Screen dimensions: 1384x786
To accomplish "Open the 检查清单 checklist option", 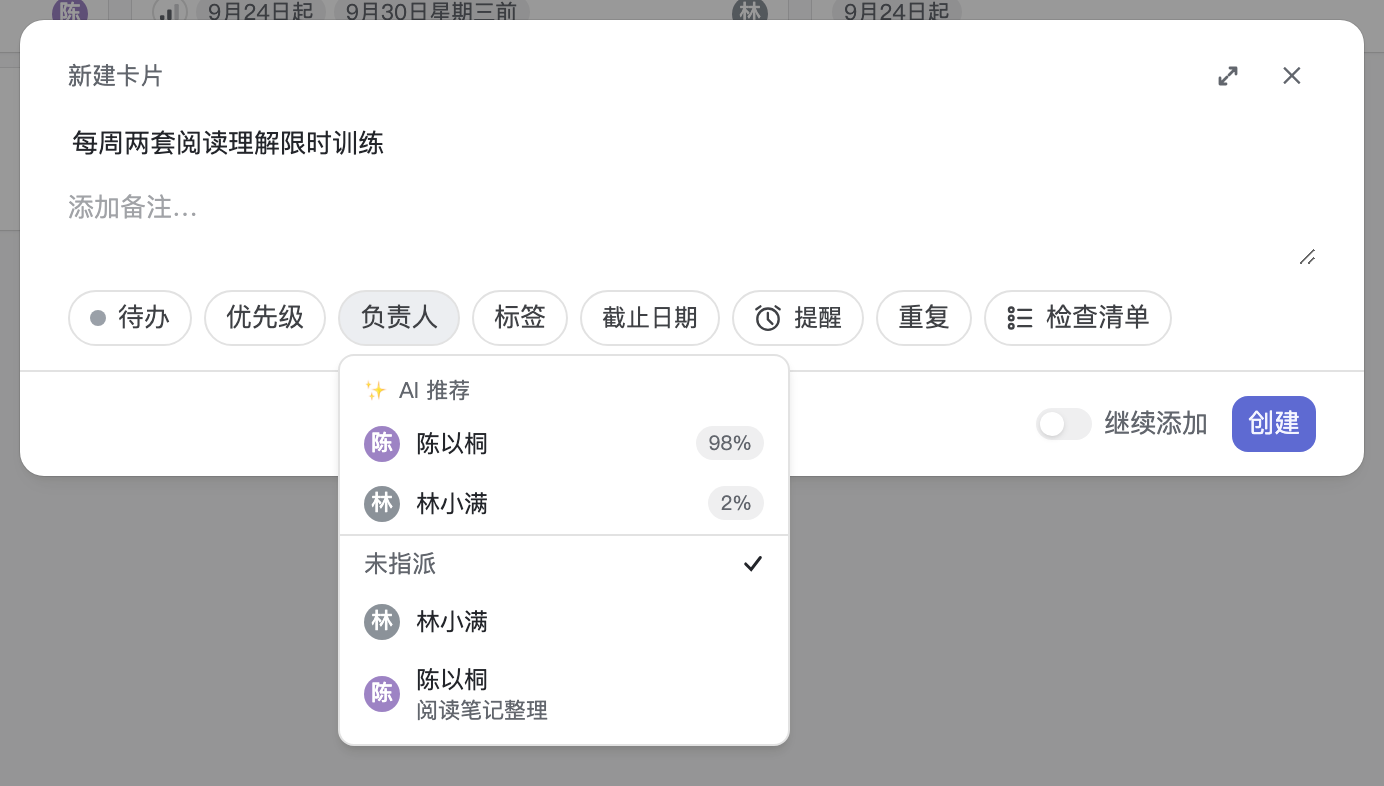I will point(1078,318).
